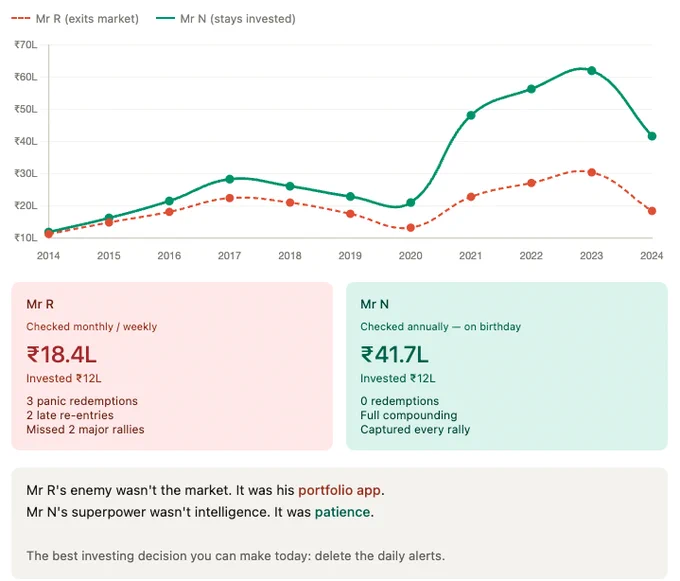
Task: Select Mr R's 2020 lowest data point
Action: [x=411, y=228]
